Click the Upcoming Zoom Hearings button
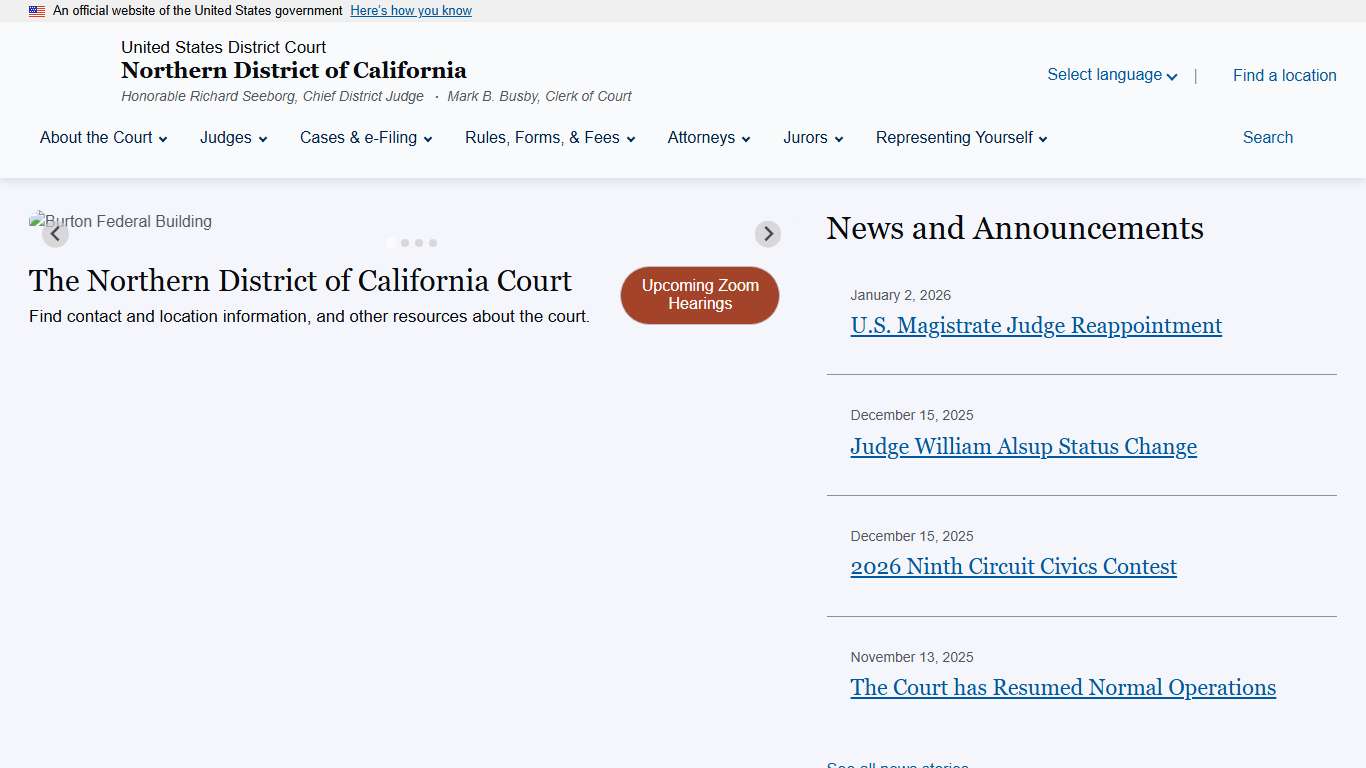This screenshot has width=1366, height=768. [699, 295]
